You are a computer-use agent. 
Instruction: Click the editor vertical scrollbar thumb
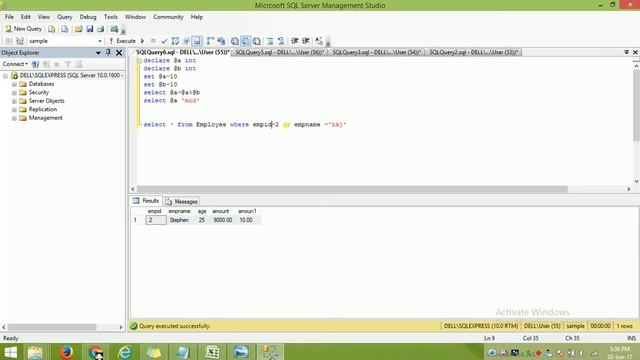coord(636,105)
